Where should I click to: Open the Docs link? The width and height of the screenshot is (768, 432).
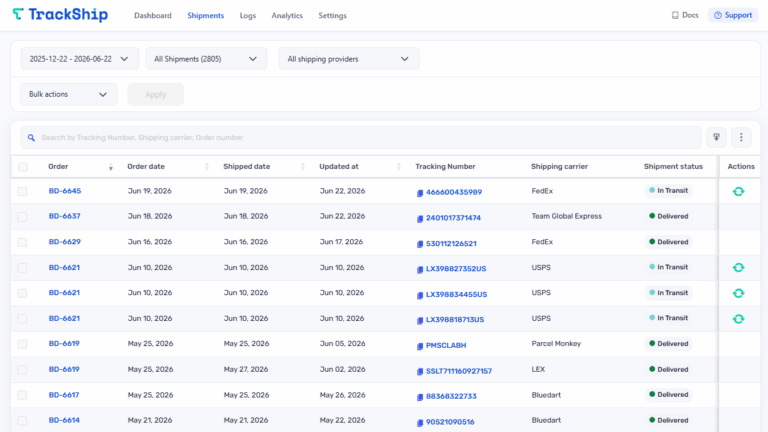point(685,15)
